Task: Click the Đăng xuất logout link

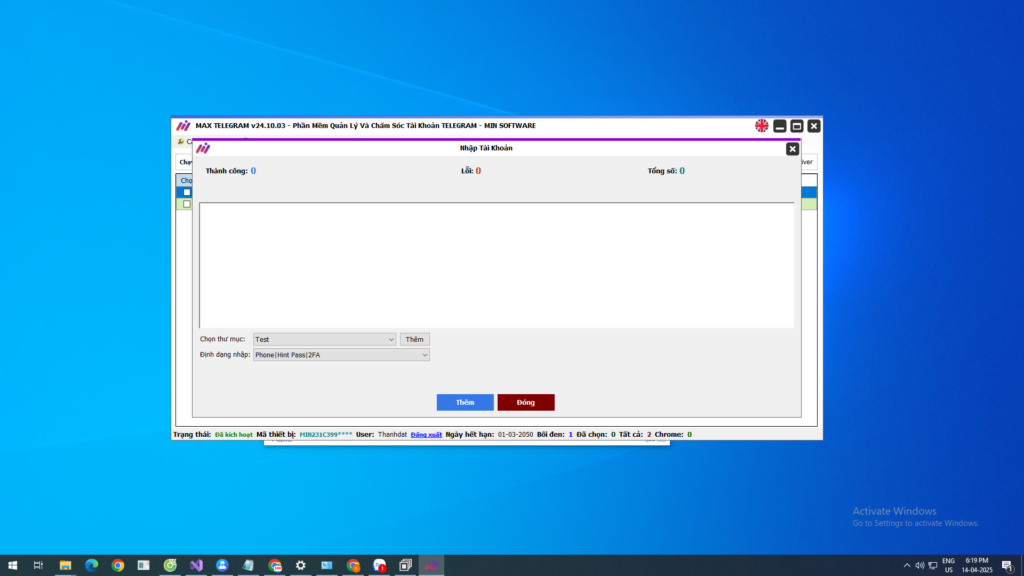Action: point(426,435)
